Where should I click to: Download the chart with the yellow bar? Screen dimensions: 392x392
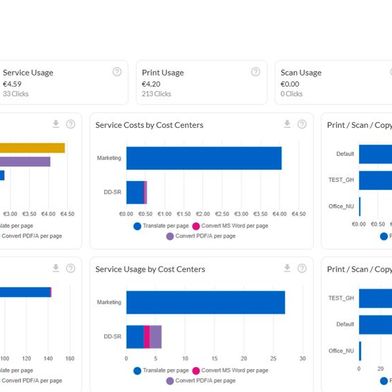point(56,124)
